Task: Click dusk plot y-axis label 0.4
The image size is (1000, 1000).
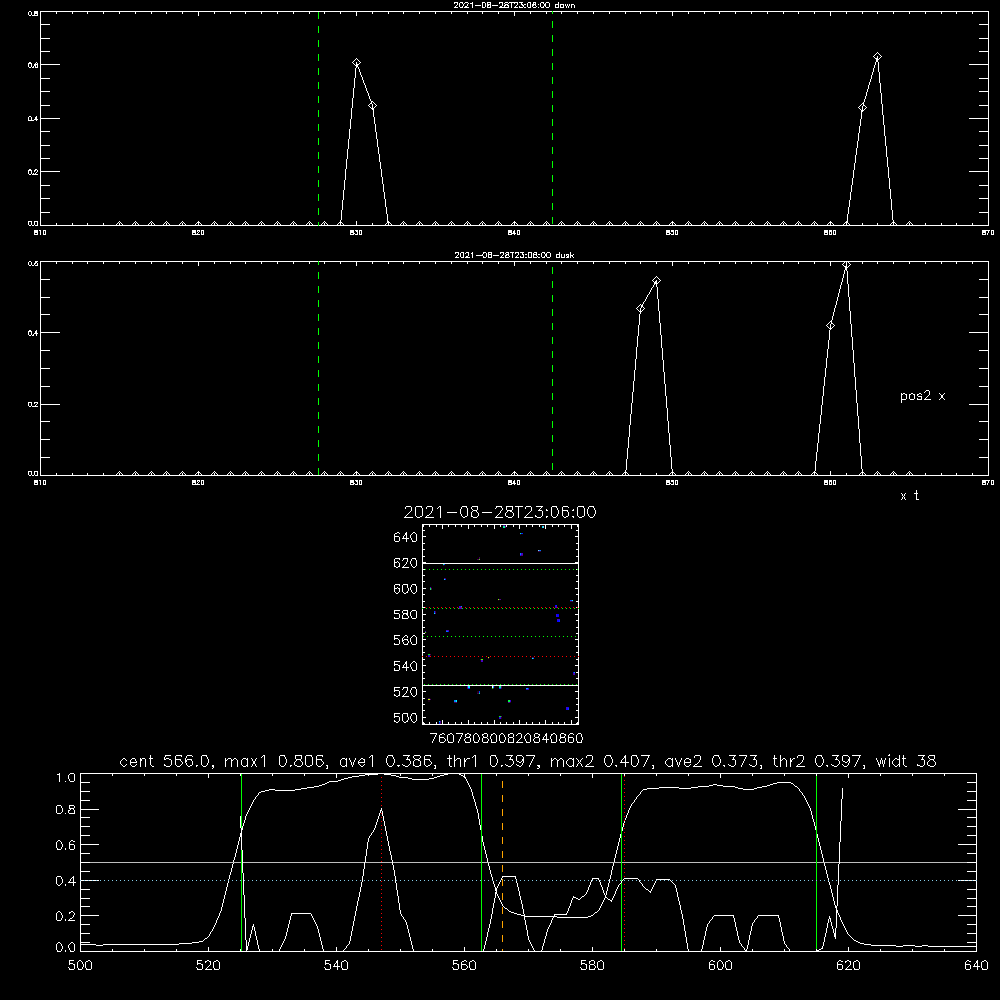Action: pos(32,333)
